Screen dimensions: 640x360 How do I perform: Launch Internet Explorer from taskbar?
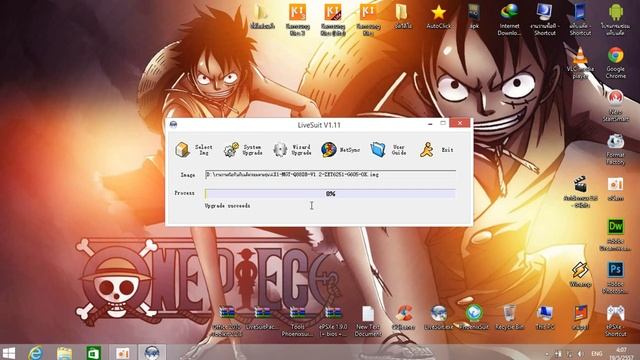(36, 353)
